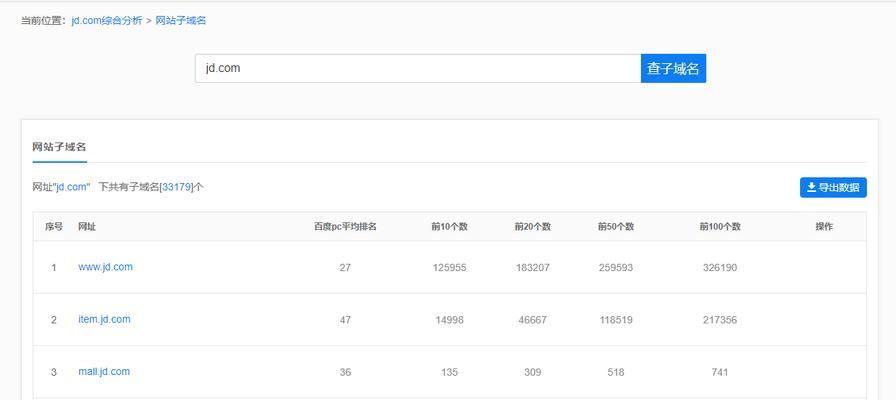Click row number 2 cell
896x400 pixels.
coord(54,320)
